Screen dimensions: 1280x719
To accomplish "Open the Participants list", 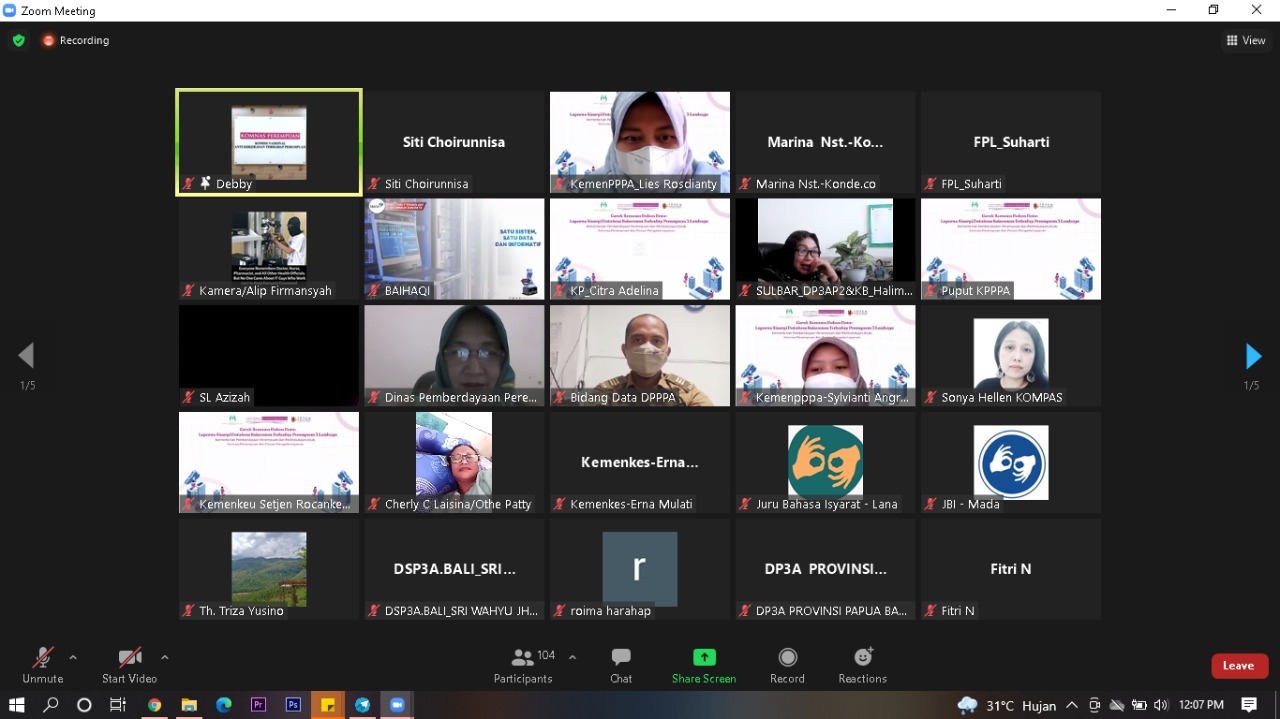I will 523,665.
